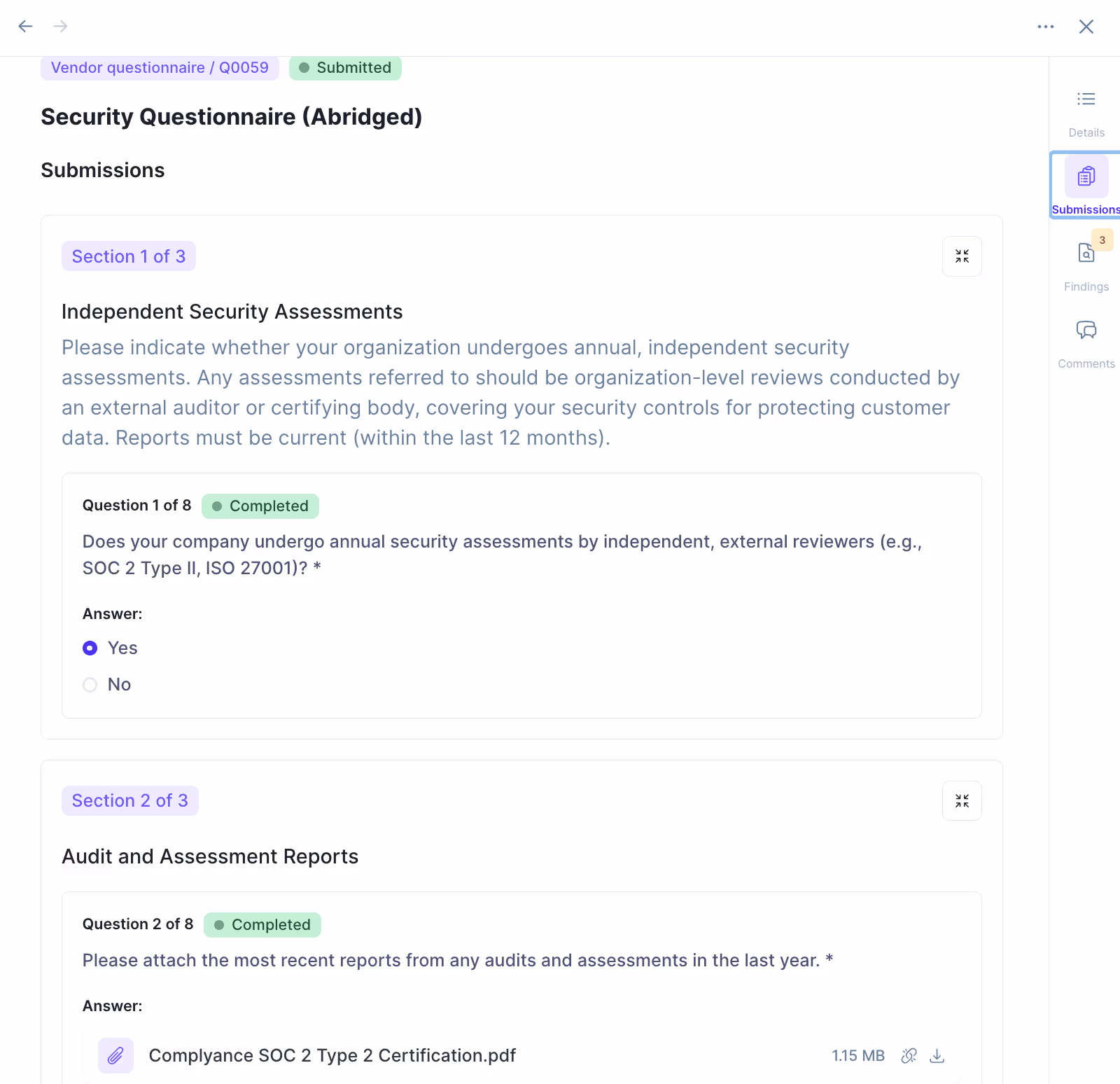The width and height of the screenshot is (1120, 1084).
Task: Click the Independent Security Assessments heading
Action: (232, 312)
